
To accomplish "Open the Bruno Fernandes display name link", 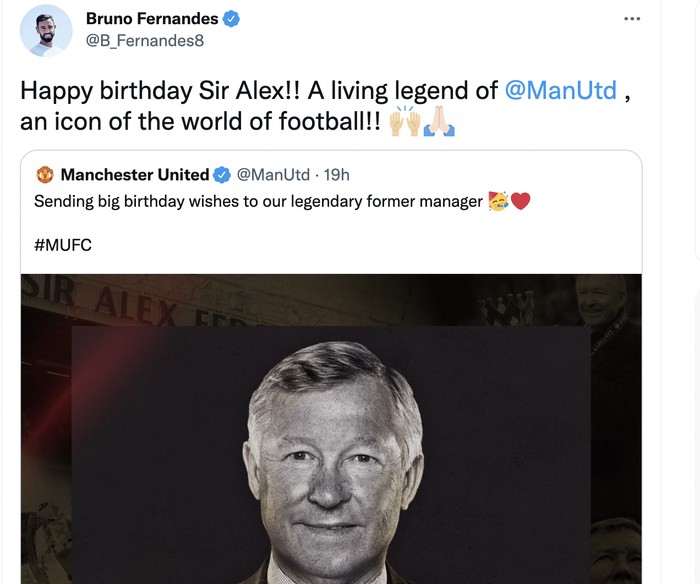I will 152,19.
